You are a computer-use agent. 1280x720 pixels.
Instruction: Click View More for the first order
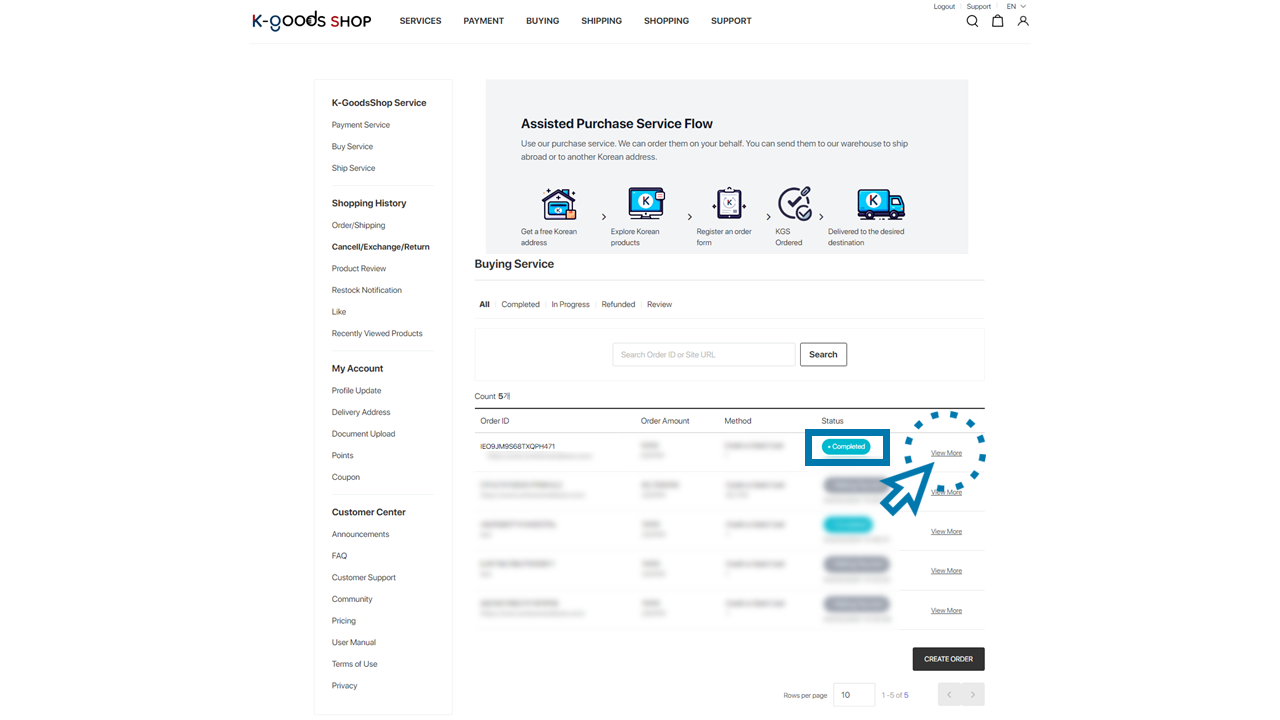946,453
